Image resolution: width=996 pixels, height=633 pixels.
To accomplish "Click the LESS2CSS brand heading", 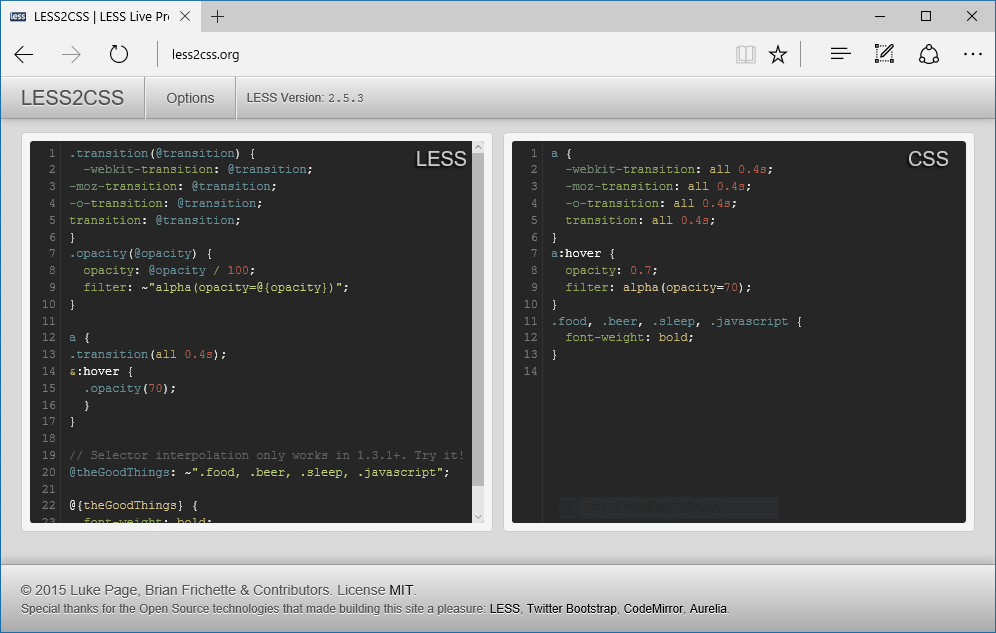I will 71,98.
